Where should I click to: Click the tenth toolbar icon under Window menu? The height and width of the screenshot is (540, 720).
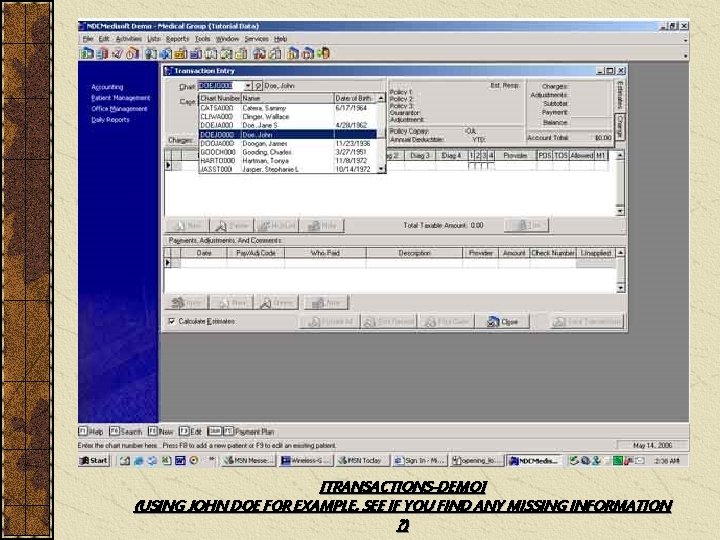coord(226,54)
